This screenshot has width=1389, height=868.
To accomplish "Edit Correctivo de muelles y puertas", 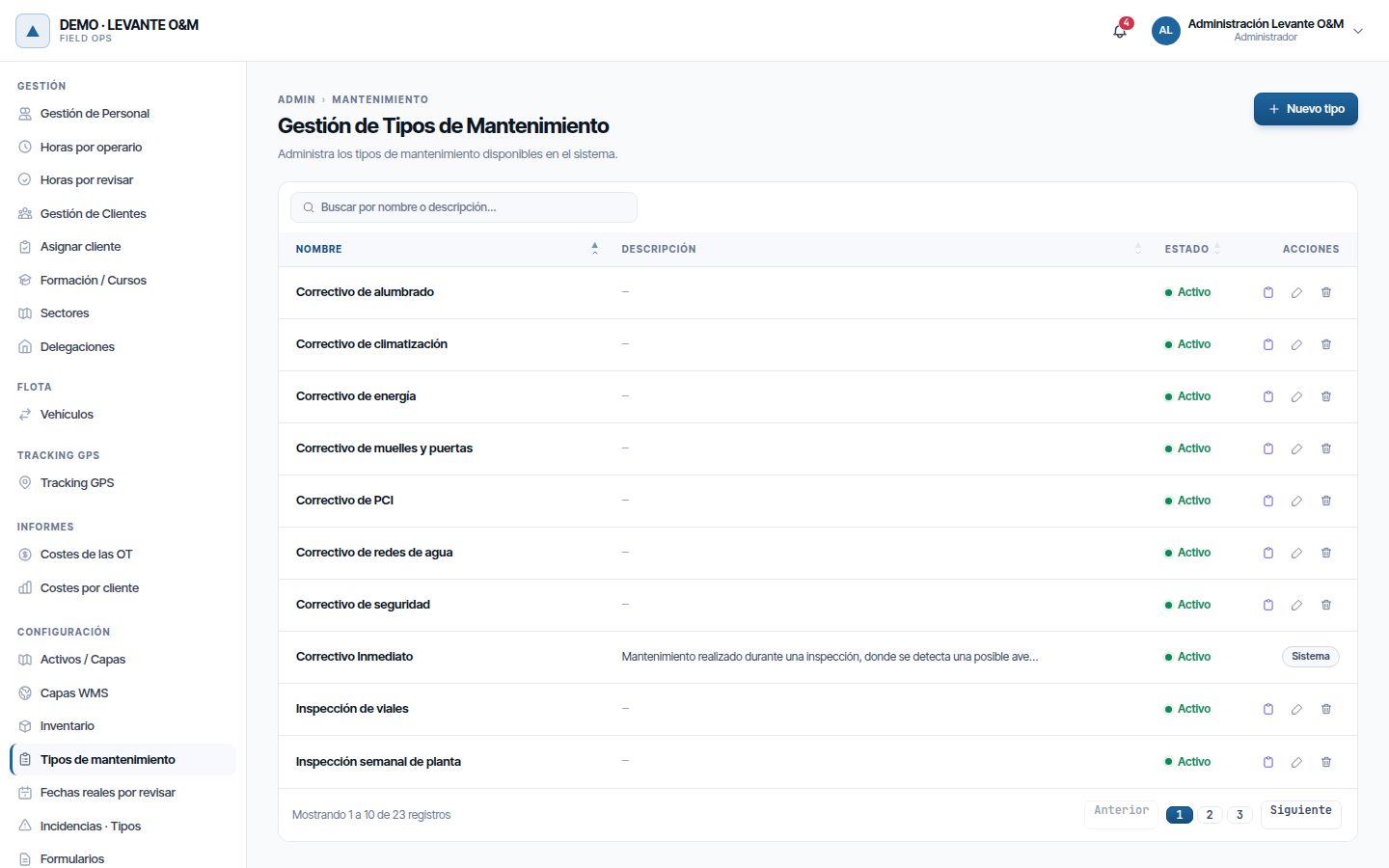I will (x=1296, y=448).
